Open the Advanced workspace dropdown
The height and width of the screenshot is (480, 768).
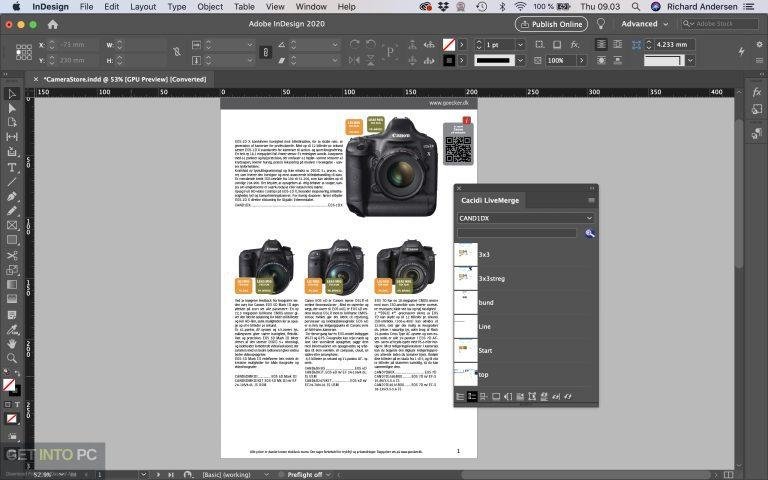pos(644,24)
